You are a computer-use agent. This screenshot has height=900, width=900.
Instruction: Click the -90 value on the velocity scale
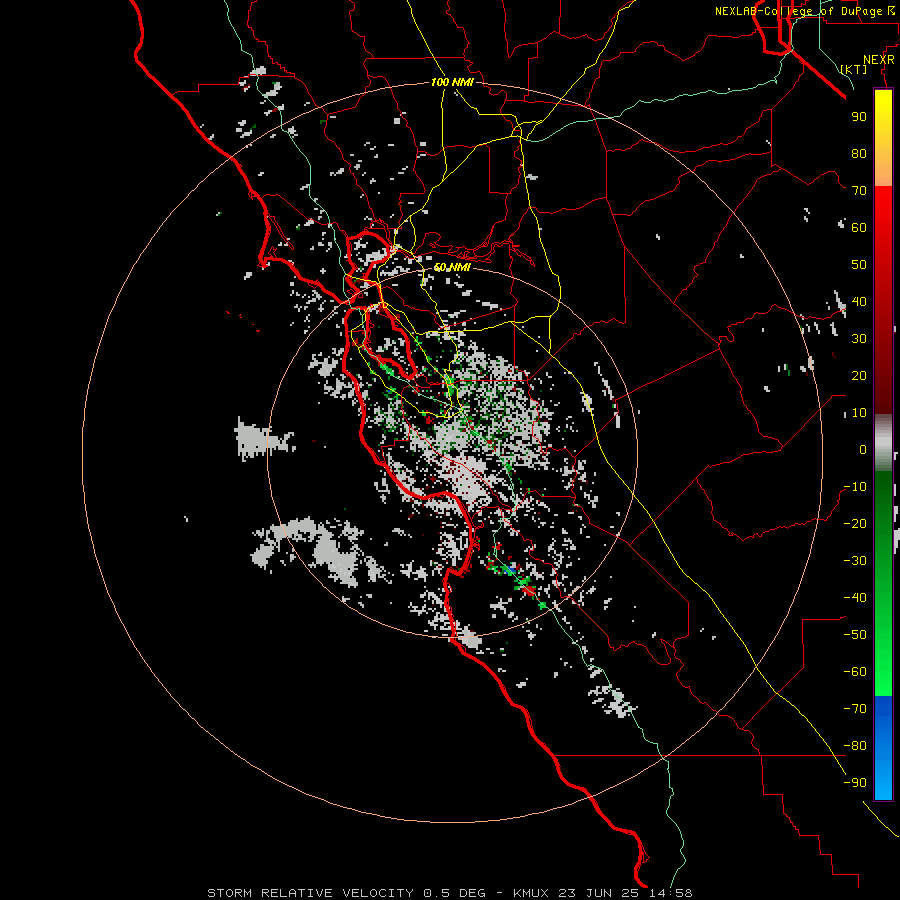855,783
